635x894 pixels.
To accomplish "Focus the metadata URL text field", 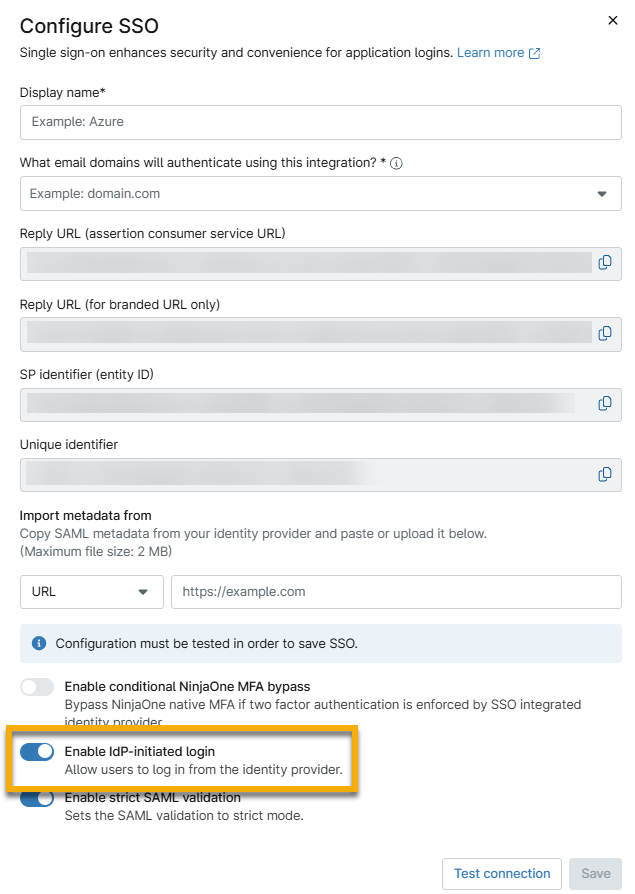I will coord(396,591).
